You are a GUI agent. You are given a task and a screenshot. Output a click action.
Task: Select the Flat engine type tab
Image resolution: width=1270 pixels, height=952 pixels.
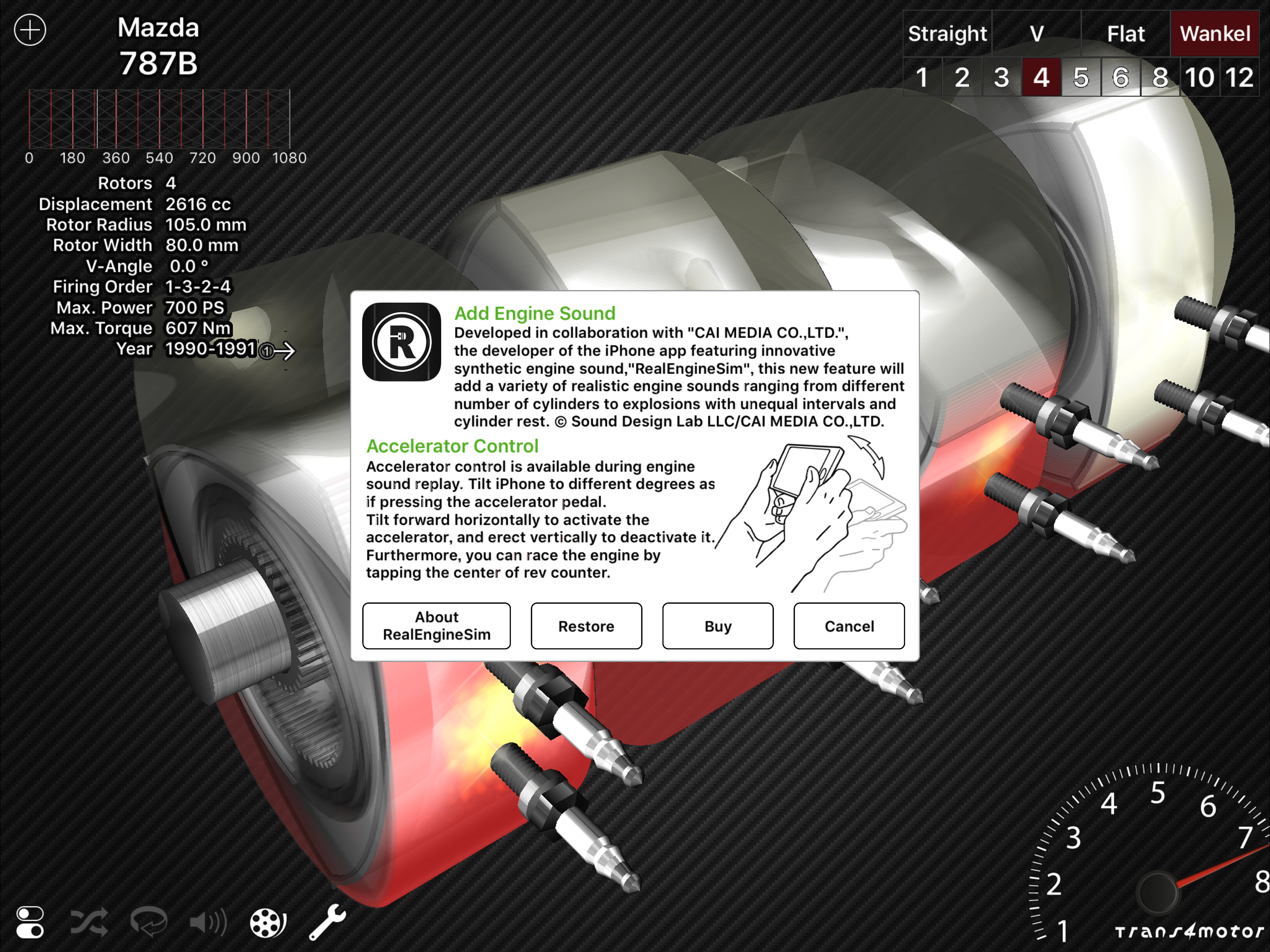point(1125,33)
